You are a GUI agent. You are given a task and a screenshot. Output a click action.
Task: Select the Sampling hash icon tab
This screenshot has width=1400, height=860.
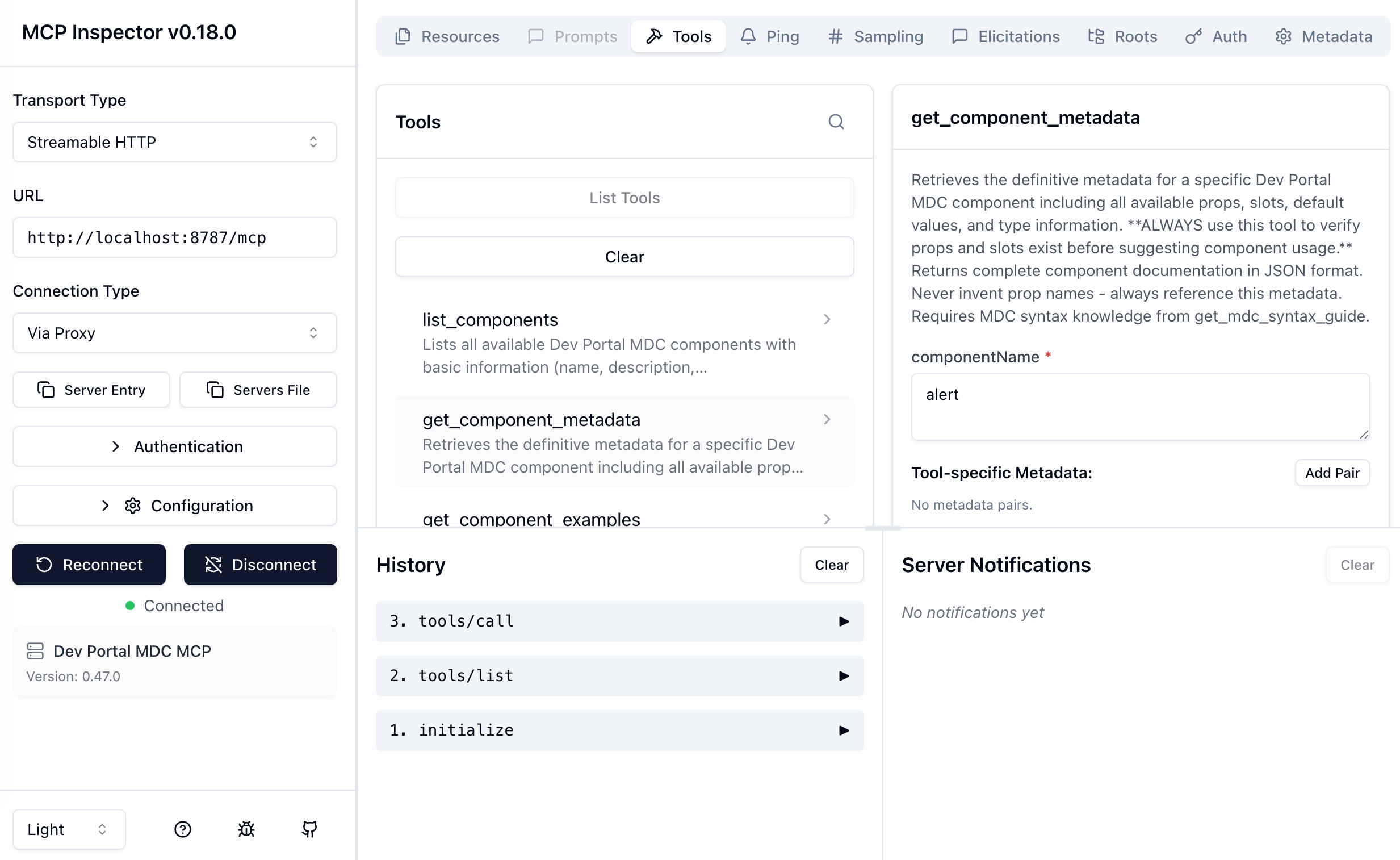835,36
